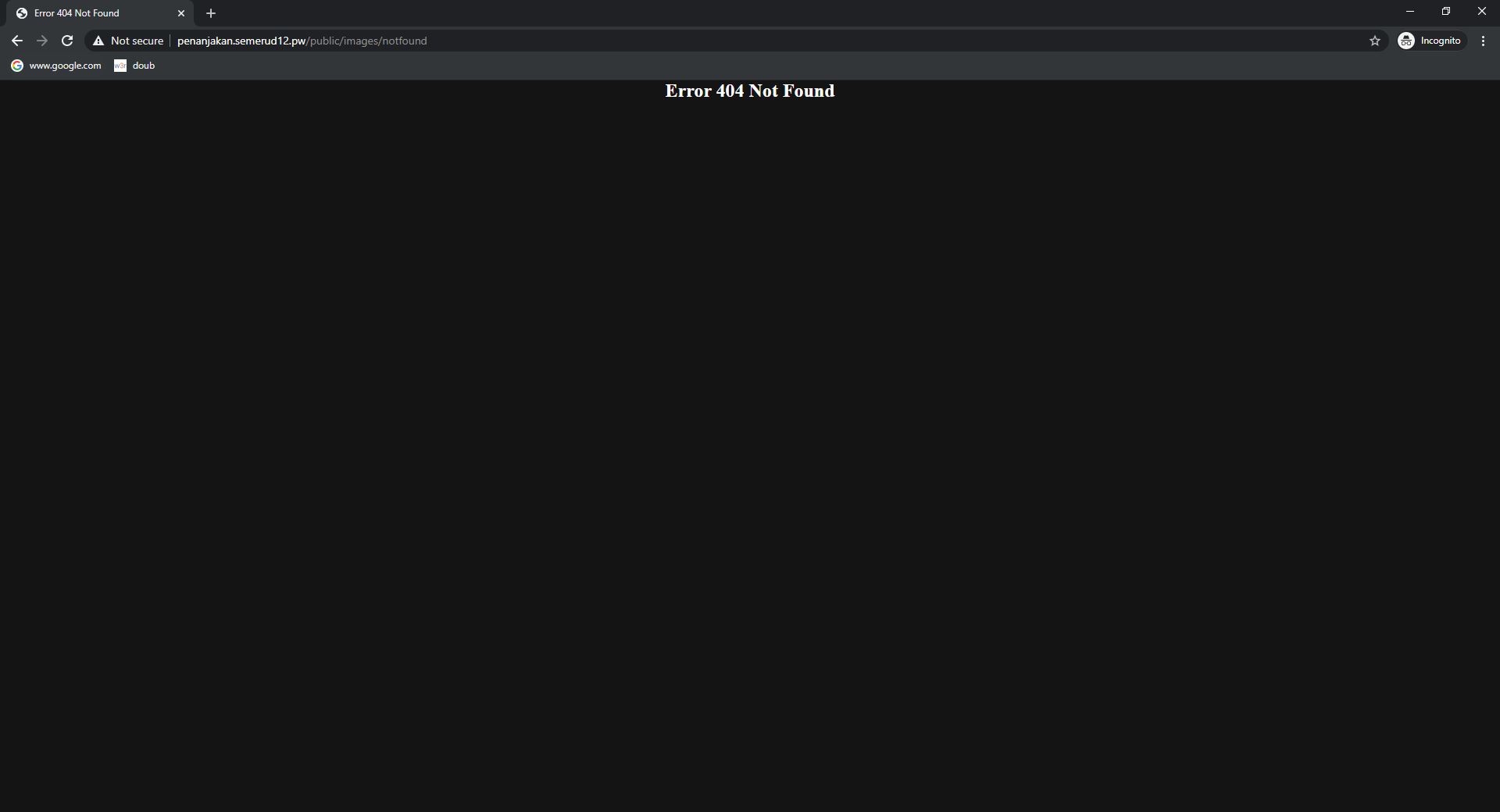Restore down the browser window
Screen dimensions: 1500x812
pyautogui.click(x=1446, y=11)
